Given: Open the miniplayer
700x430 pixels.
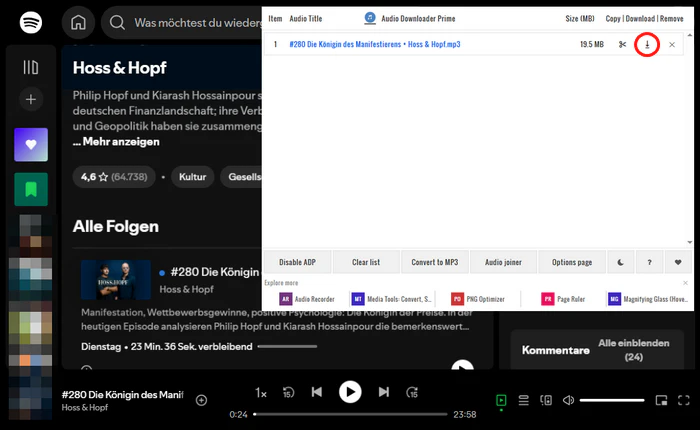Looking at the screenshot, I should 661,400.
